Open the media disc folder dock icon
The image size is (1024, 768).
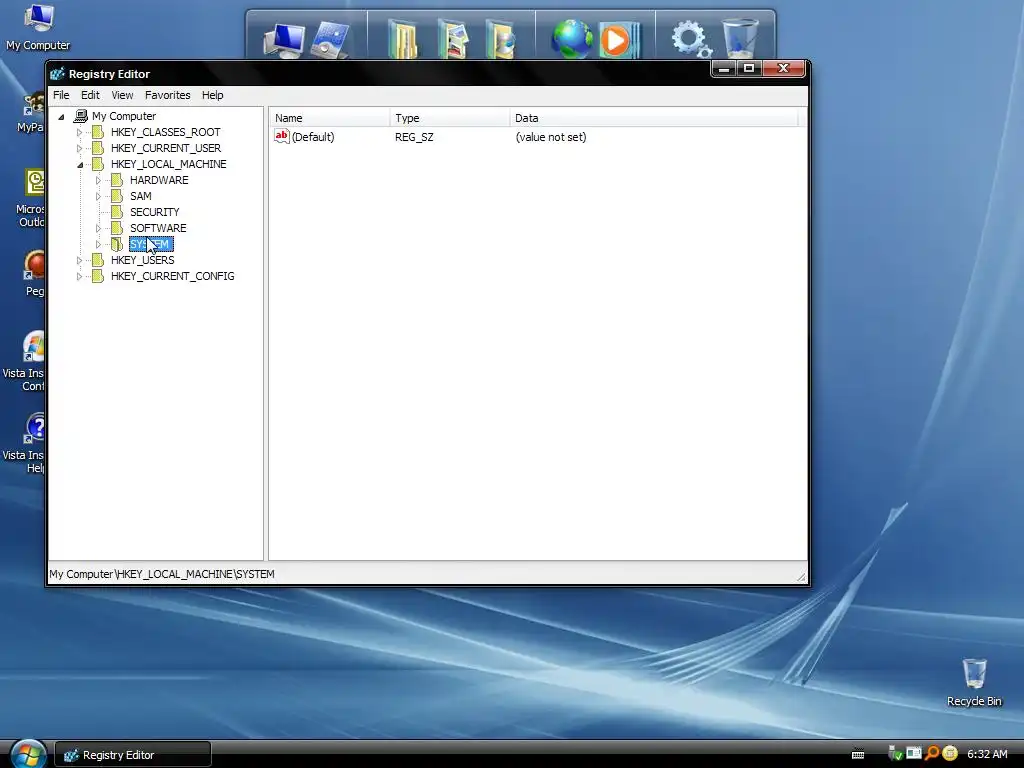click(500, 39)
